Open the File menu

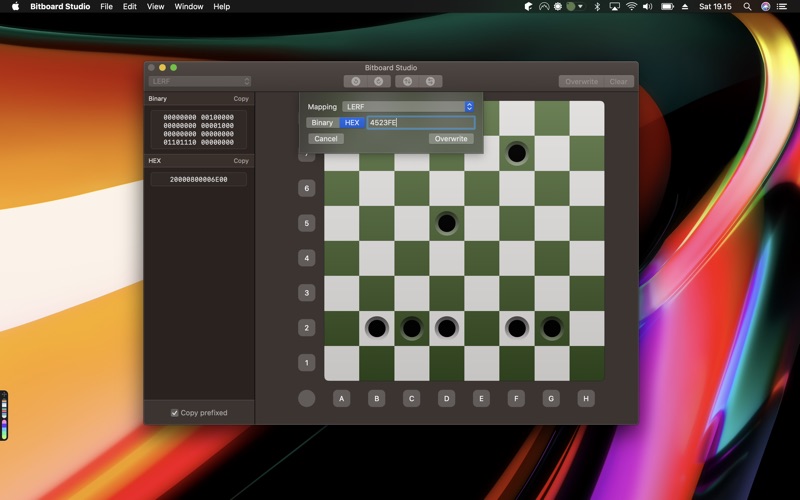[107, 7]
